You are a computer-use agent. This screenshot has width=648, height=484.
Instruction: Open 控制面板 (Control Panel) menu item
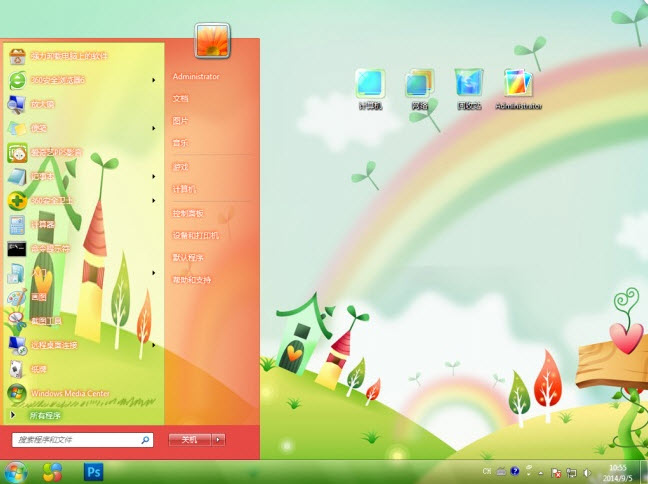[188, 213]
